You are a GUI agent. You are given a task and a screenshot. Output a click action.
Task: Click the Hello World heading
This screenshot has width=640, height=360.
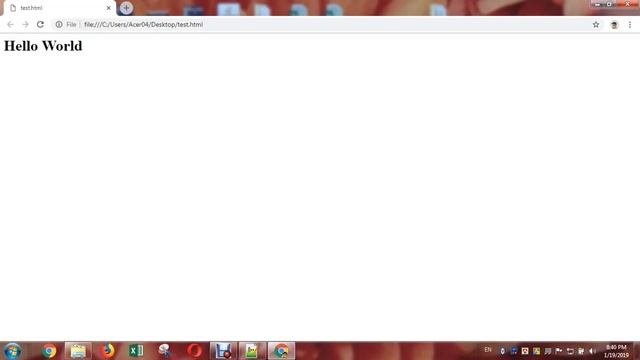tap(43, 46)
